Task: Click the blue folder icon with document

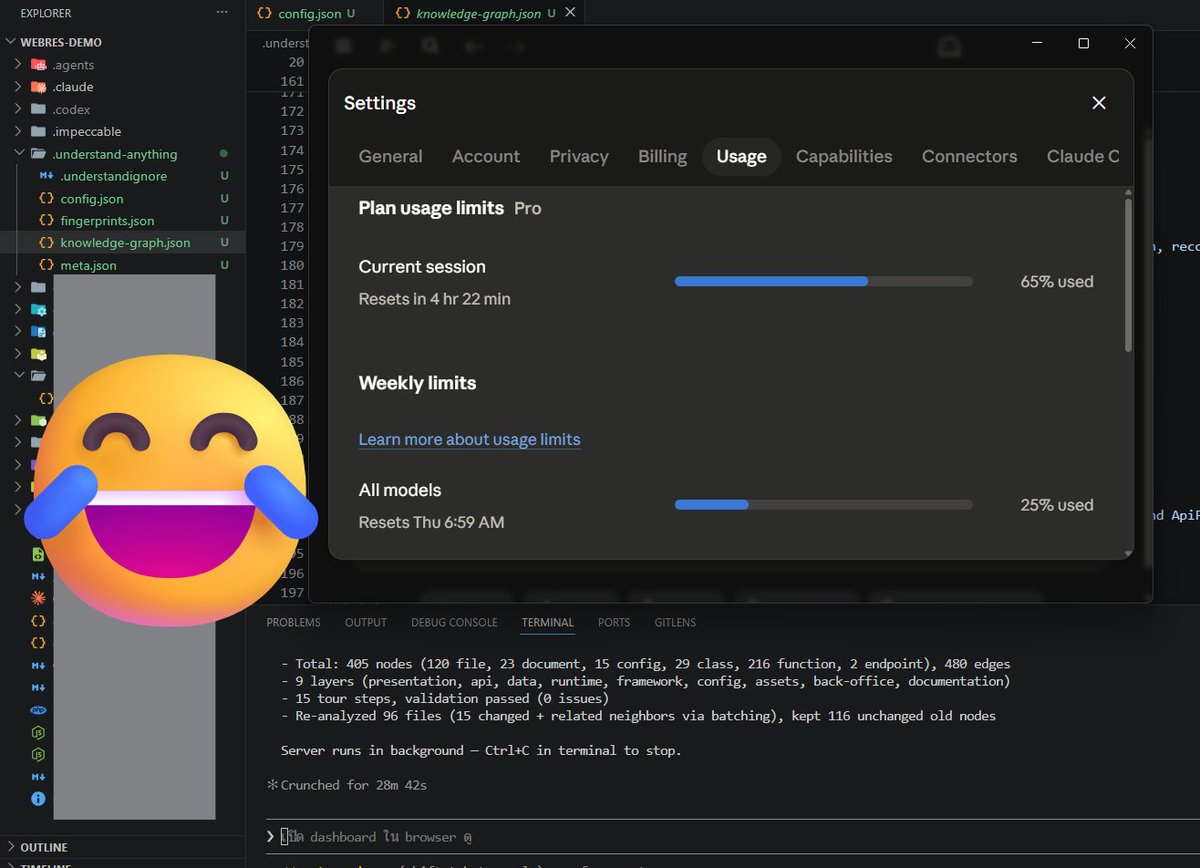Action: click(38, 331)
